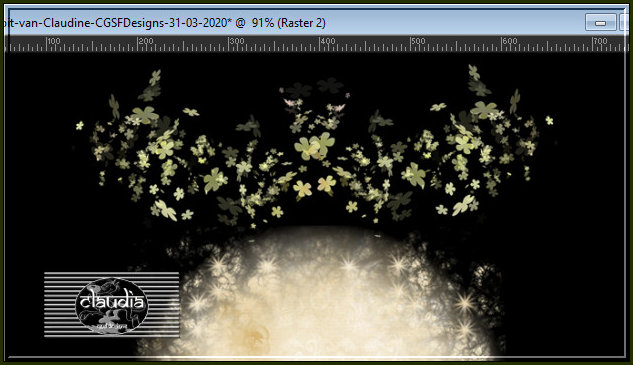Click the isolated small flower far left
Image resolution: width=633 pixels, height=365 pixels.
tap(80, 126)
